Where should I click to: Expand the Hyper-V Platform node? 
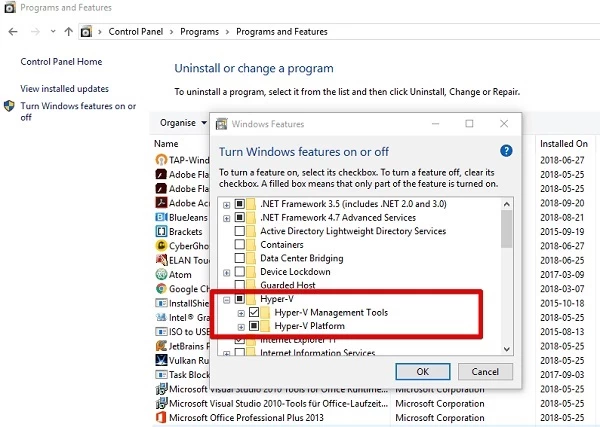pos(241,327)
